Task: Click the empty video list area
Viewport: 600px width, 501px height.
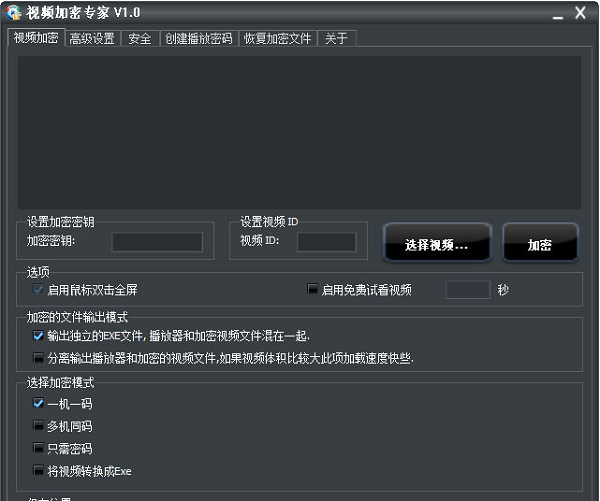Action: 299,132
